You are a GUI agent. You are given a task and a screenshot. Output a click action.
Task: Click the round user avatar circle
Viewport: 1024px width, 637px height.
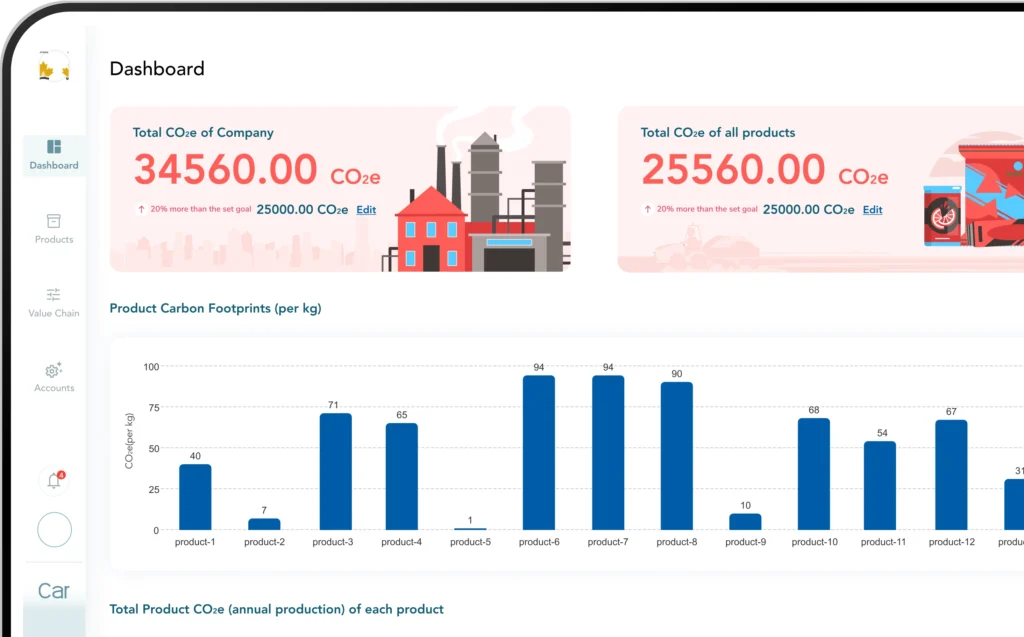click(54, 530)
